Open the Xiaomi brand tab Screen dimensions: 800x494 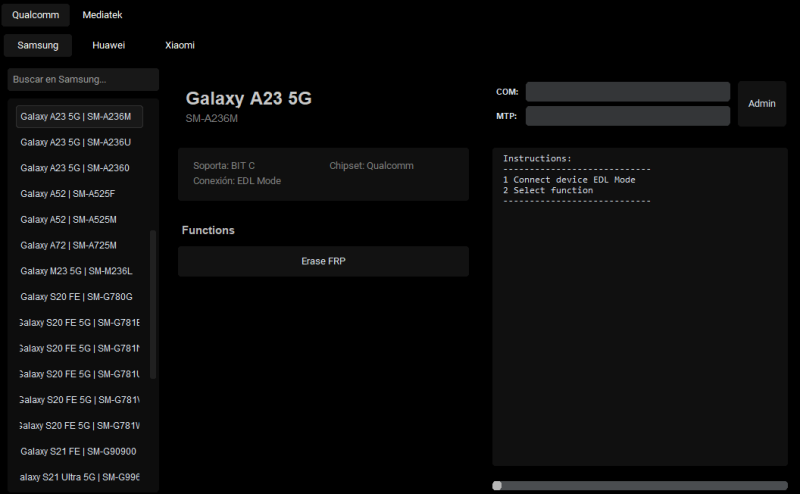point(180,45)
